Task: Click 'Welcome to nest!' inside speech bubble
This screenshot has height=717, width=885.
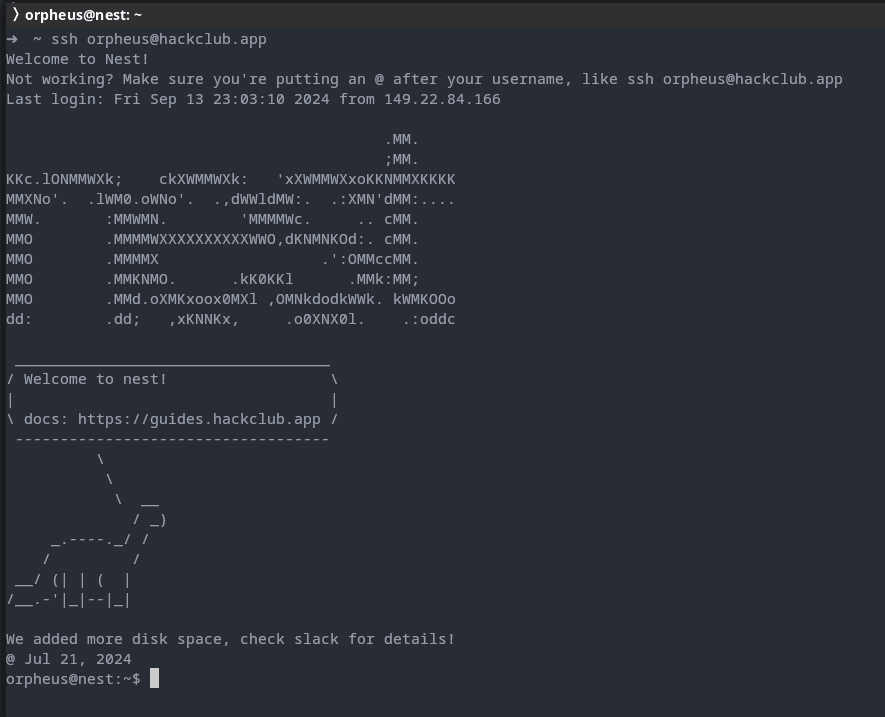Action: click(95, 379)
